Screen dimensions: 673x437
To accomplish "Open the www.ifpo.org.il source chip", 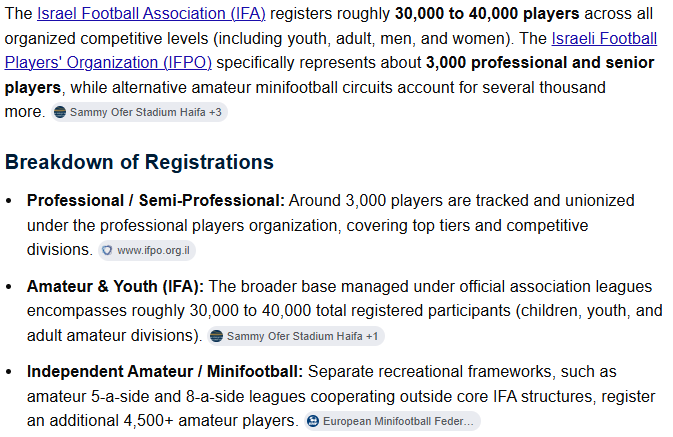I will tap(147, 250).
